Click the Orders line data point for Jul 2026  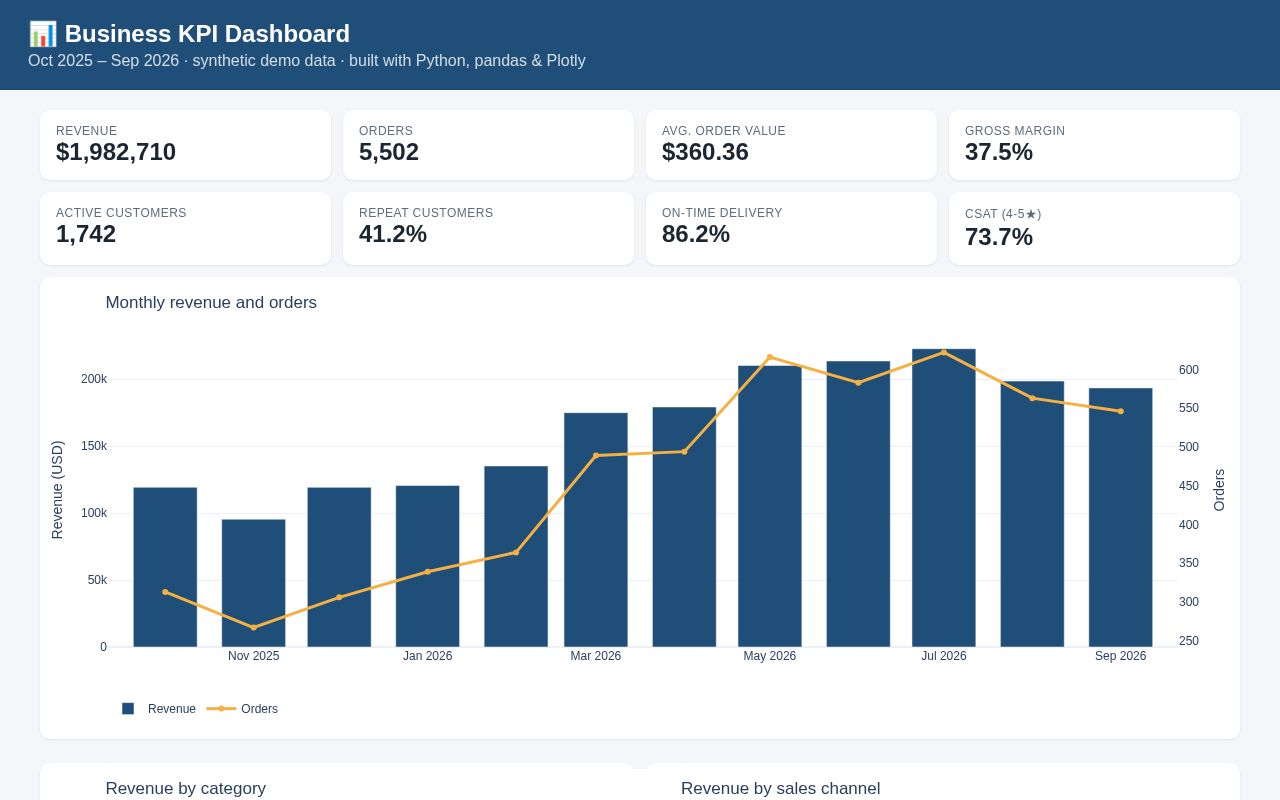944,352
